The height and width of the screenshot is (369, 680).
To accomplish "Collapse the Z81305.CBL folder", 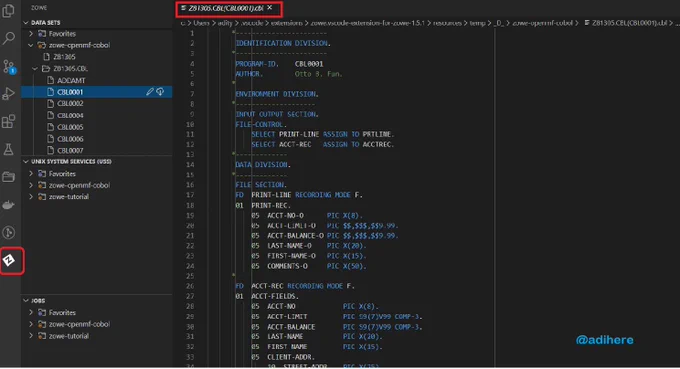I will (36, 69).
